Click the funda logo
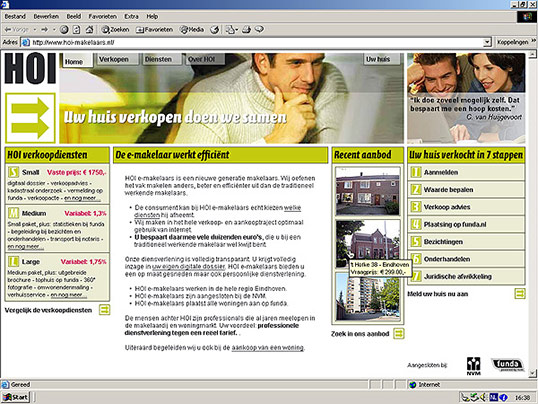 pos(508,365)
